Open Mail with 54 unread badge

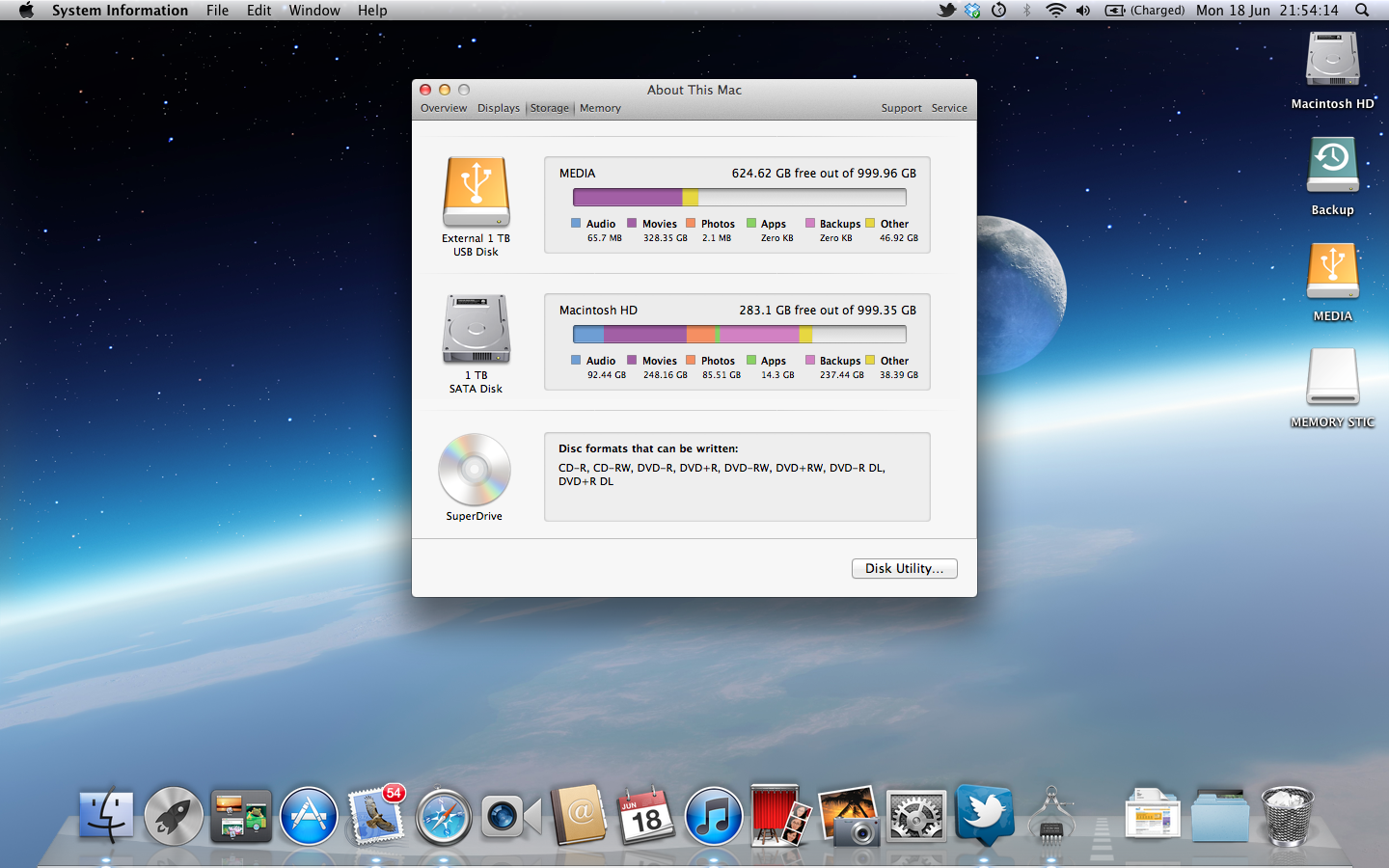pyautogui.click(x=376, y=816)
